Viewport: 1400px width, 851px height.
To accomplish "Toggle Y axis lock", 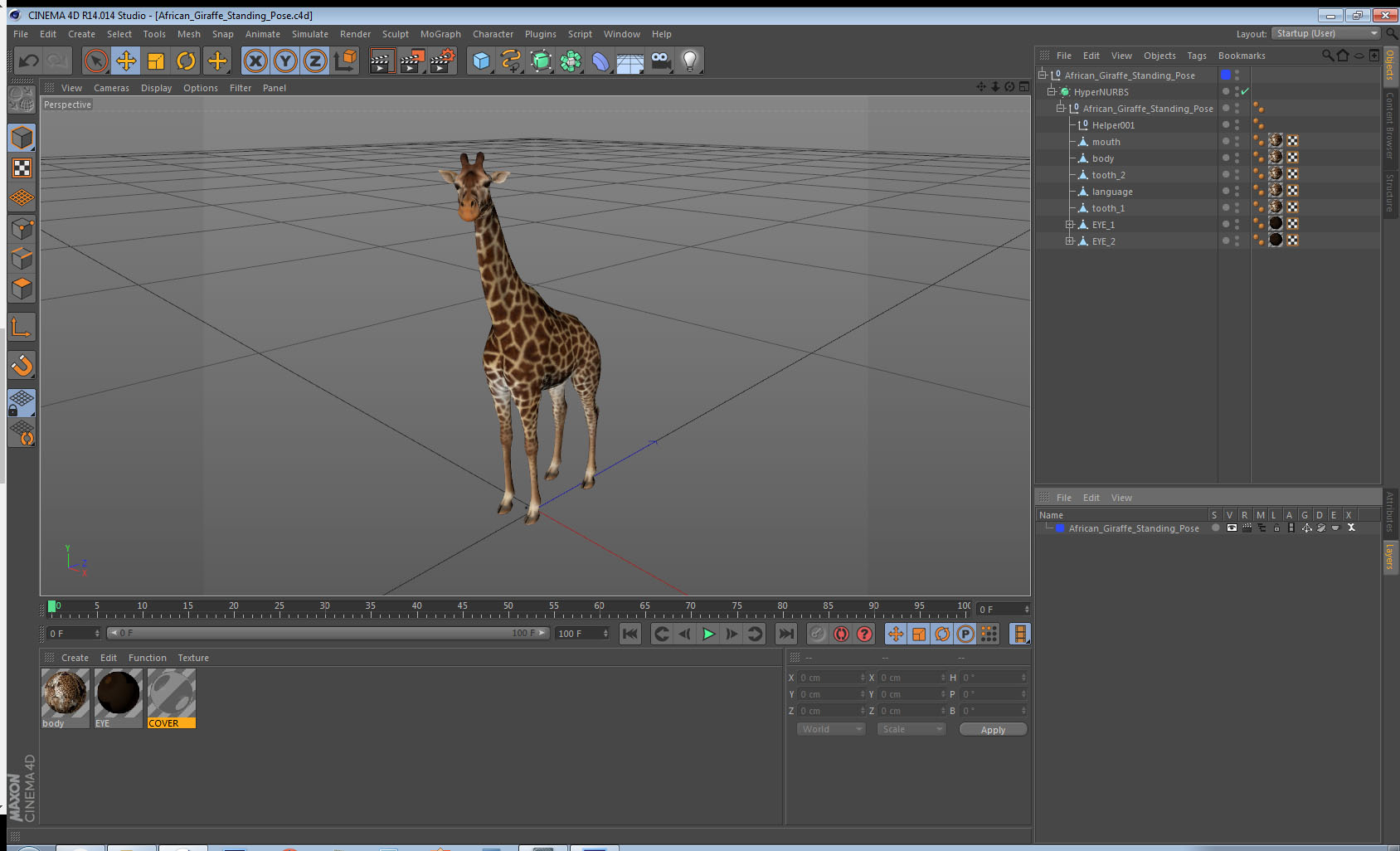I will (x=285, y=61).
